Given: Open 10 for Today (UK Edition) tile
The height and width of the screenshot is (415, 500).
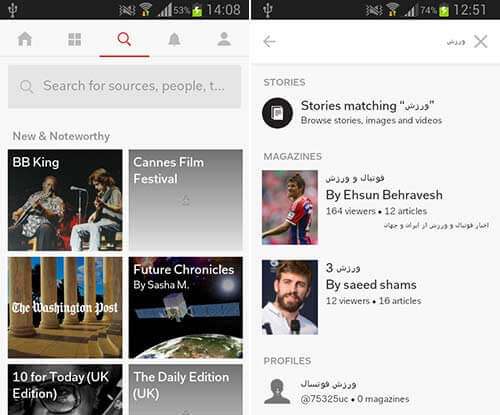Looking at the screenshot, I should point(65,389).
